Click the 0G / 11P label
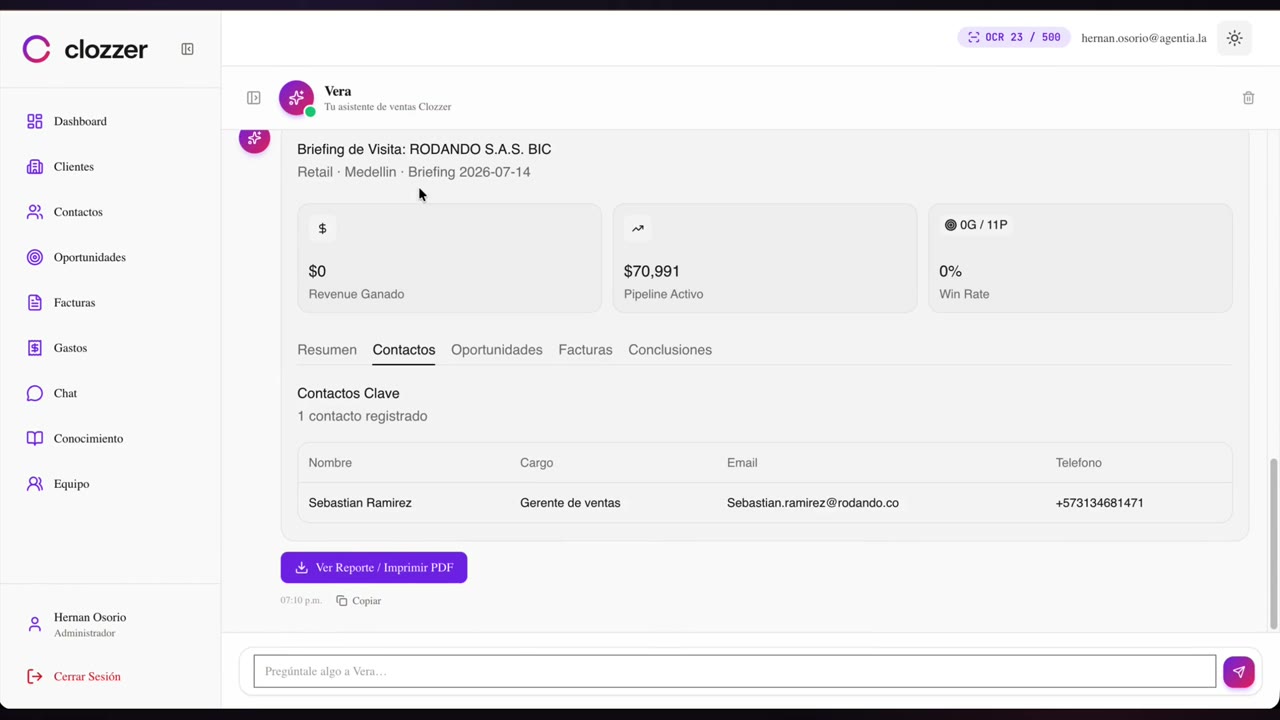The image size is (1280, 720). [x=983, y=225]
